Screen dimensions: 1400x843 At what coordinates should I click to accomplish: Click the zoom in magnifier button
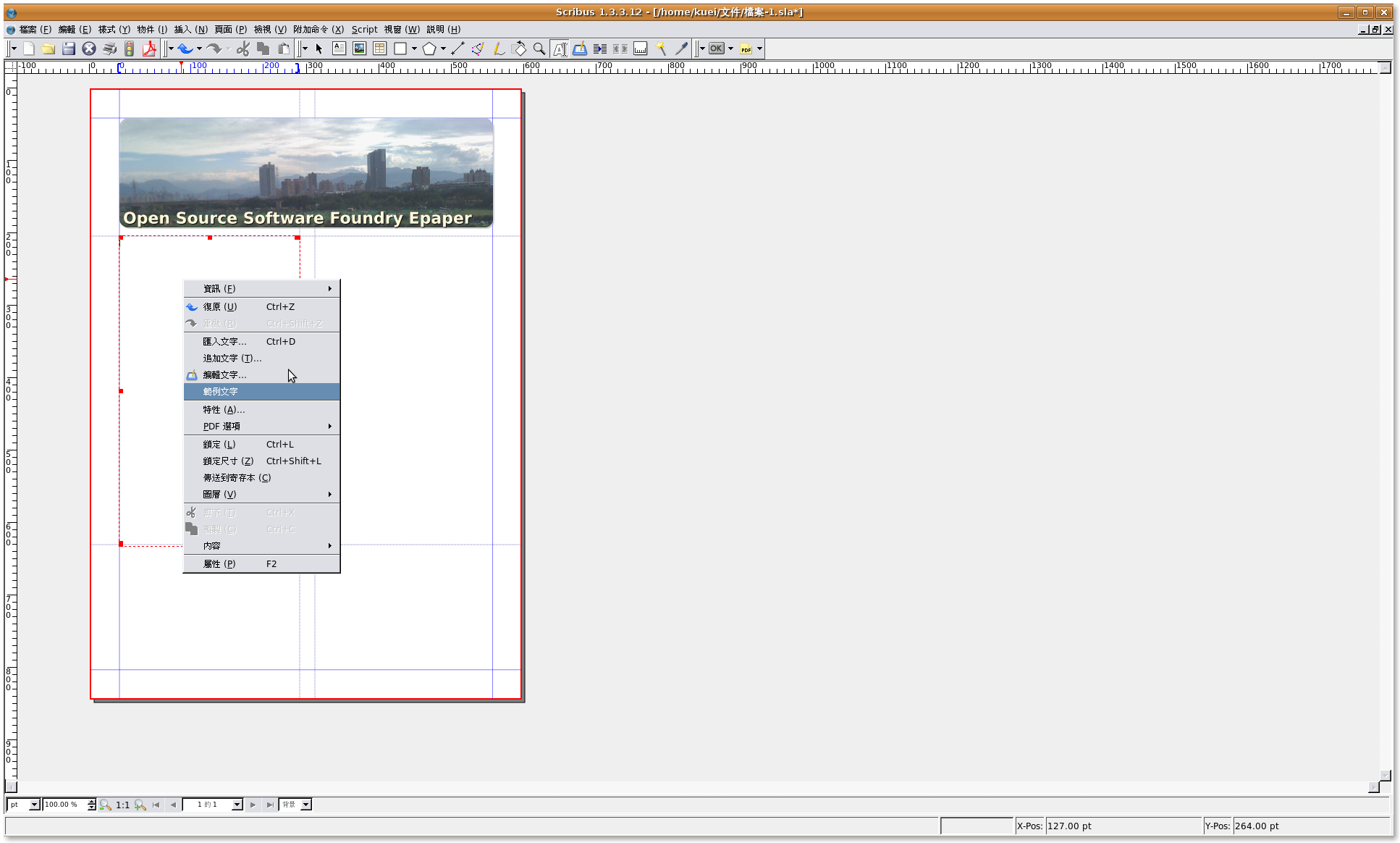[x=140, y=805]
